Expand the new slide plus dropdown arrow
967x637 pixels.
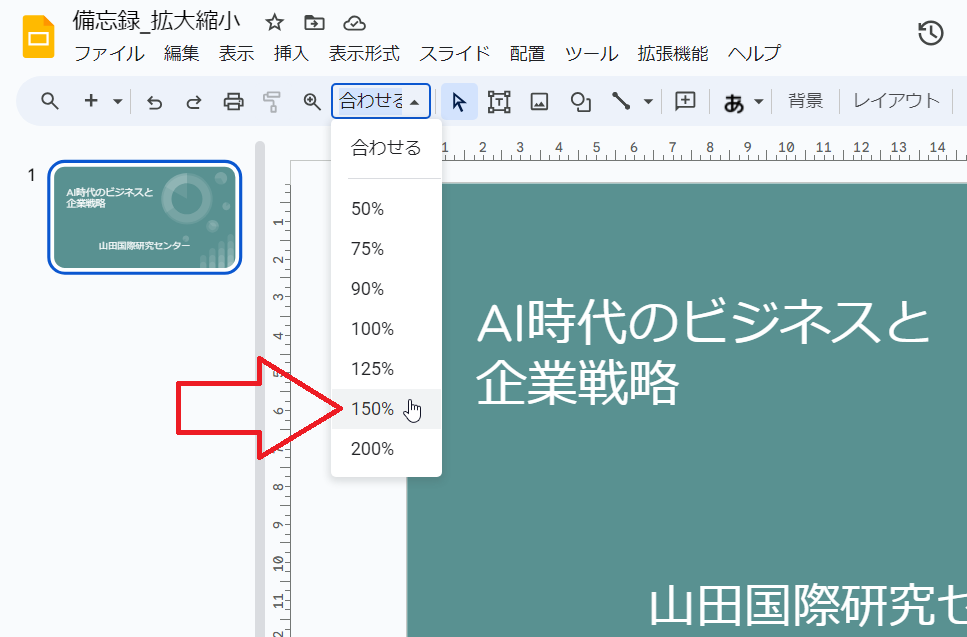pos(118,102)
